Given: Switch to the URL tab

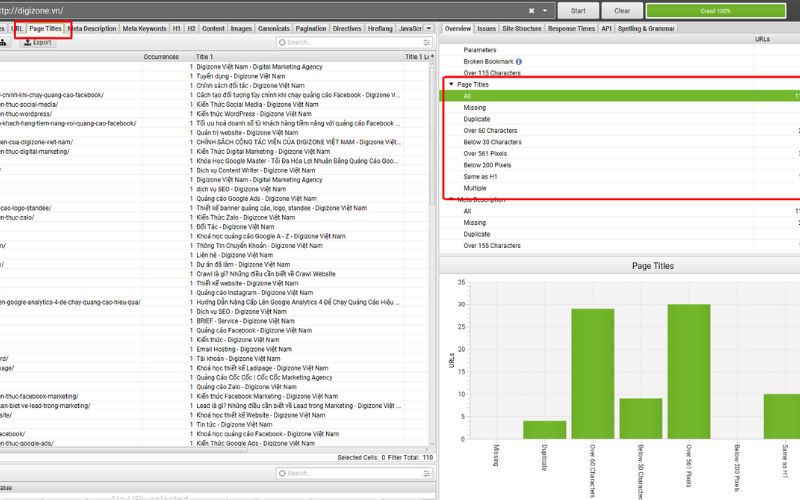Looking at the screenshot, I should coord(18,29).
